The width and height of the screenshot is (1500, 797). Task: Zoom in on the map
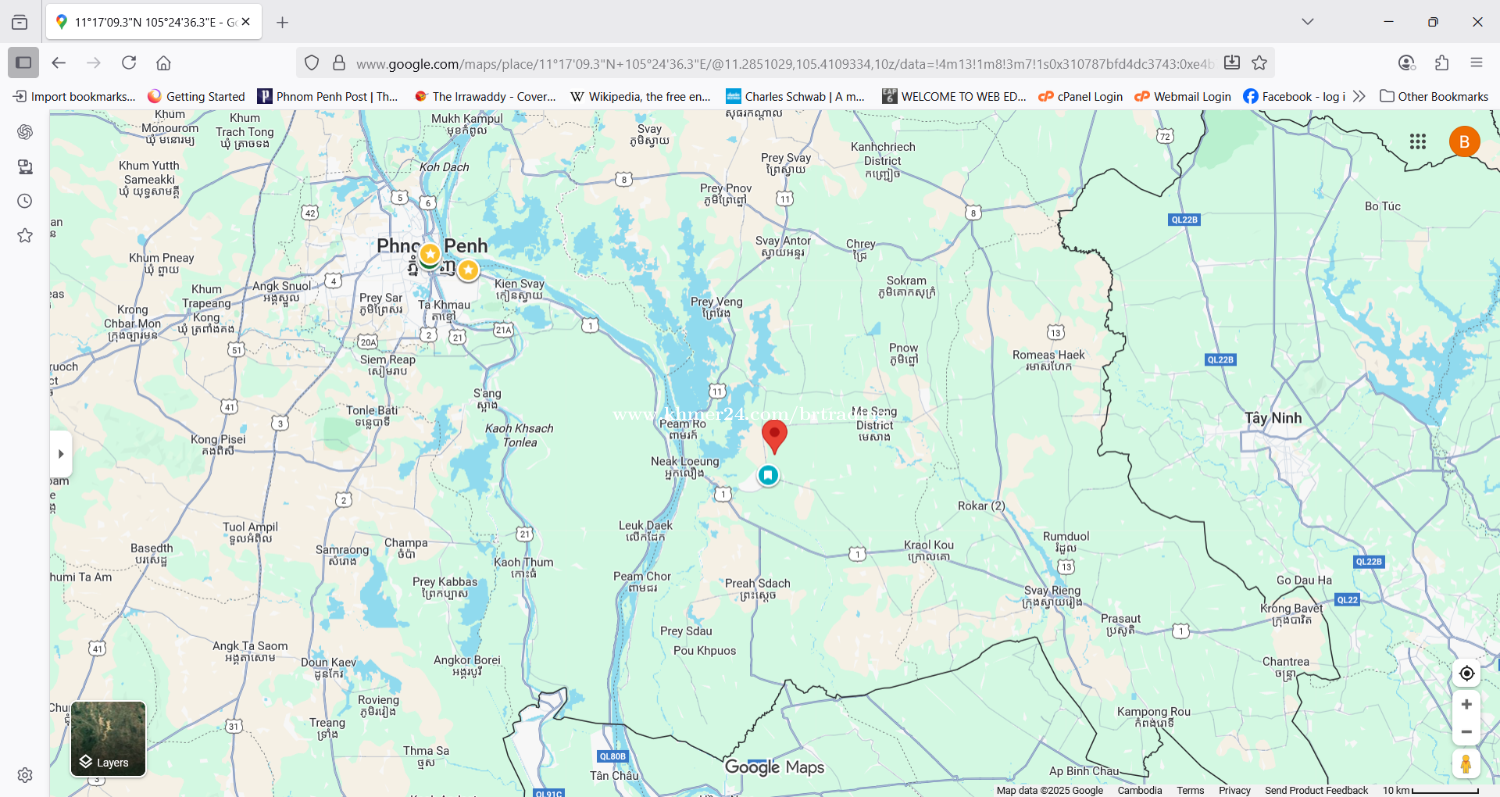1466,704
